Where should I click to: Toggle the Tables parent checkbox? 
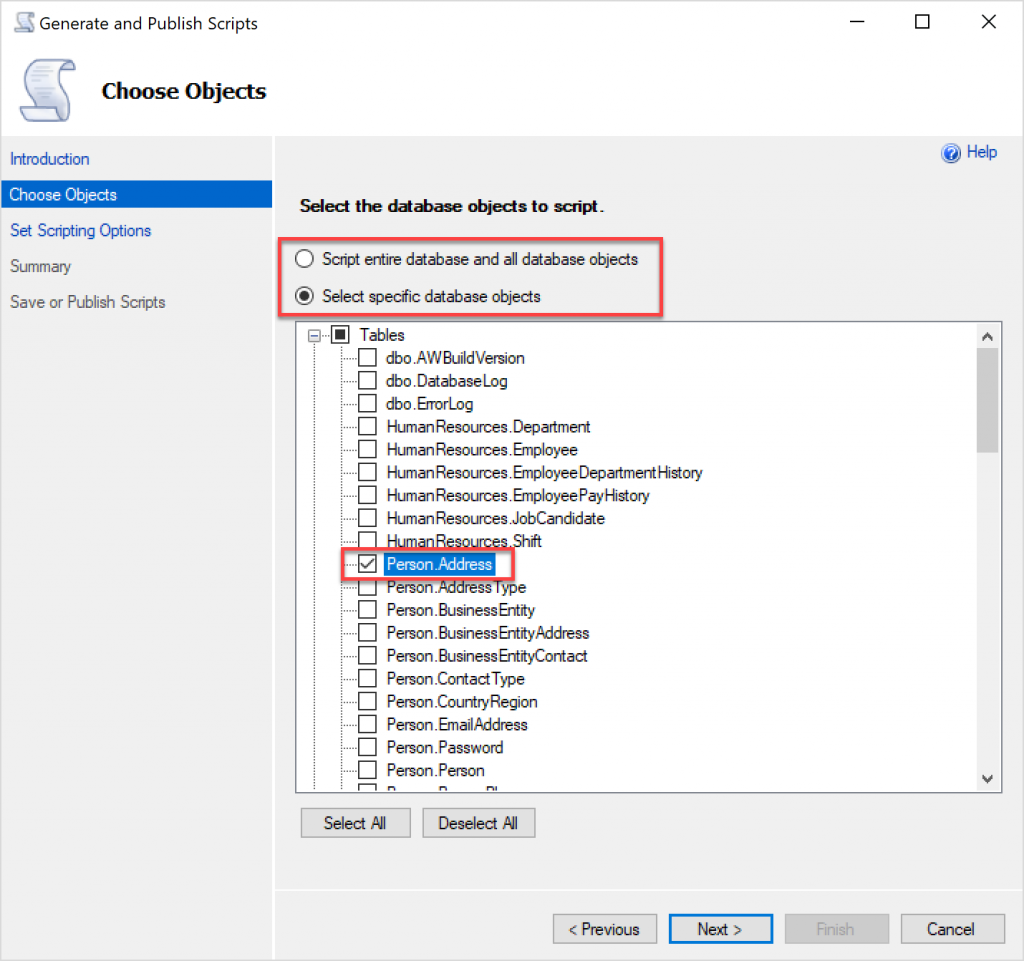(x=341, y=335)
